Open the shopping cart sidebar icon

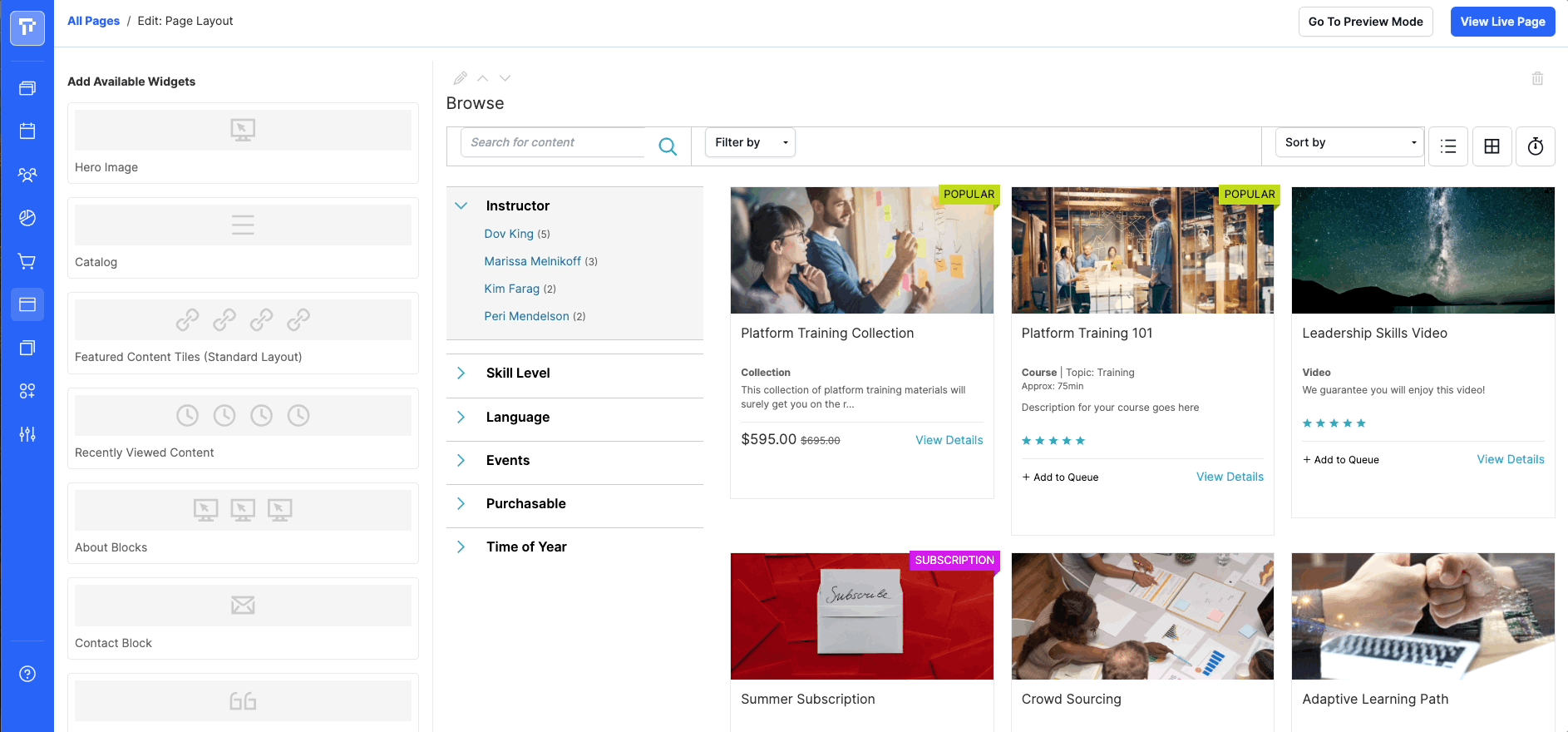(x=27, y=261)
